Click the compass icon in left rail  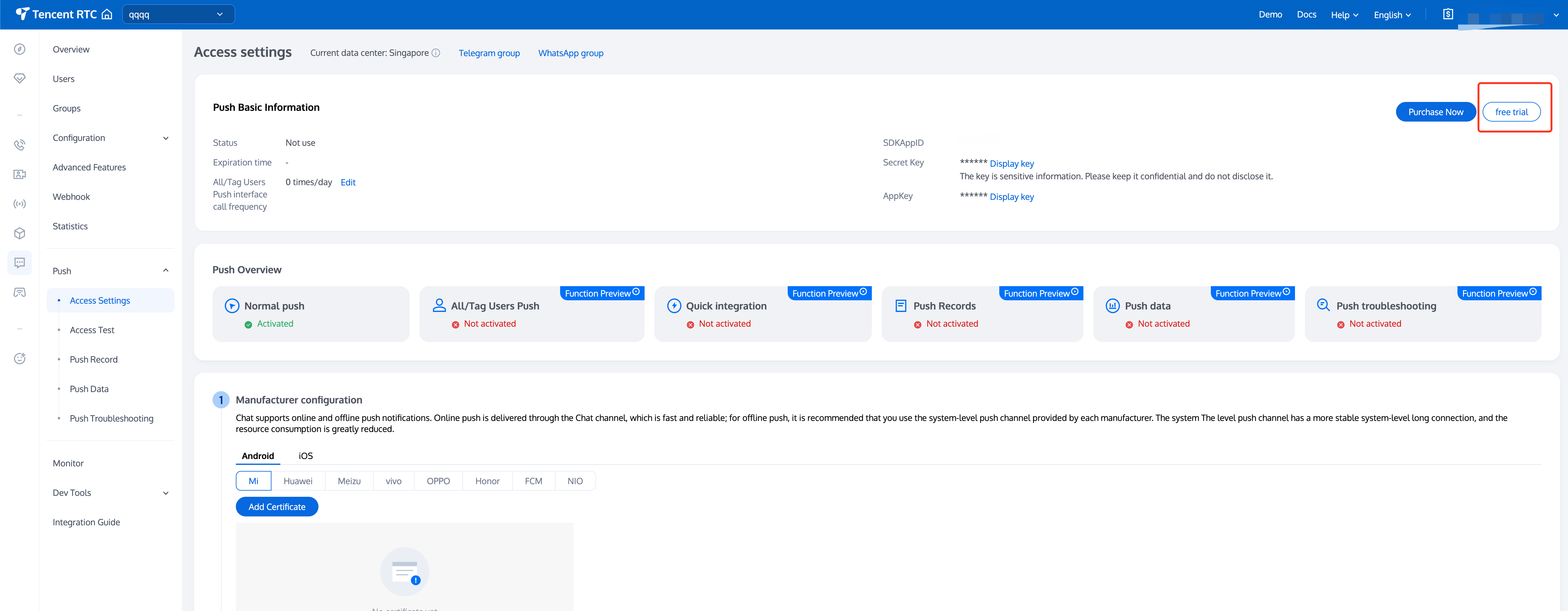point(19,49)
